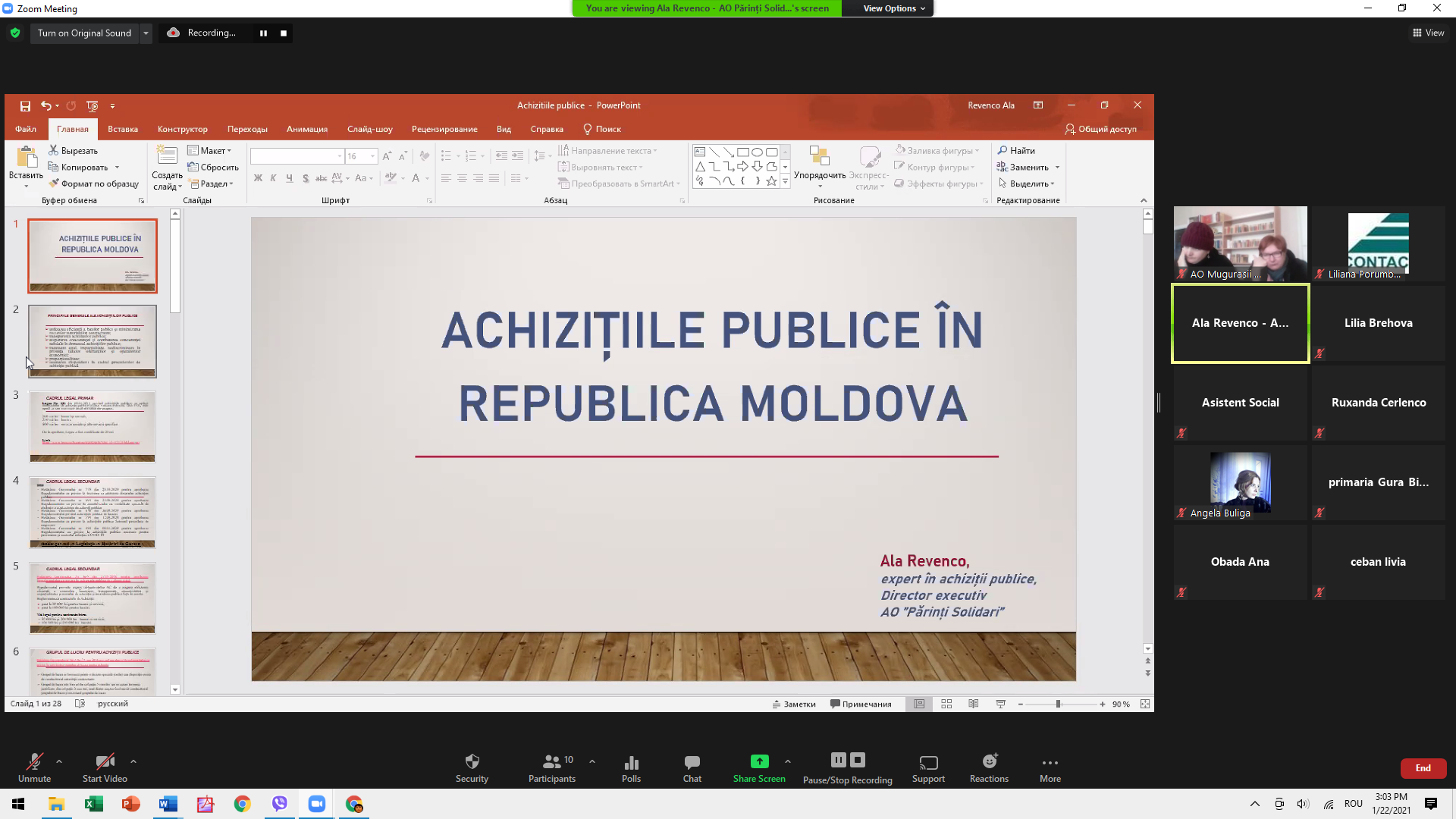1456x819 pixels.
Task: Click the View layout menu
Action: point(1428,33)
